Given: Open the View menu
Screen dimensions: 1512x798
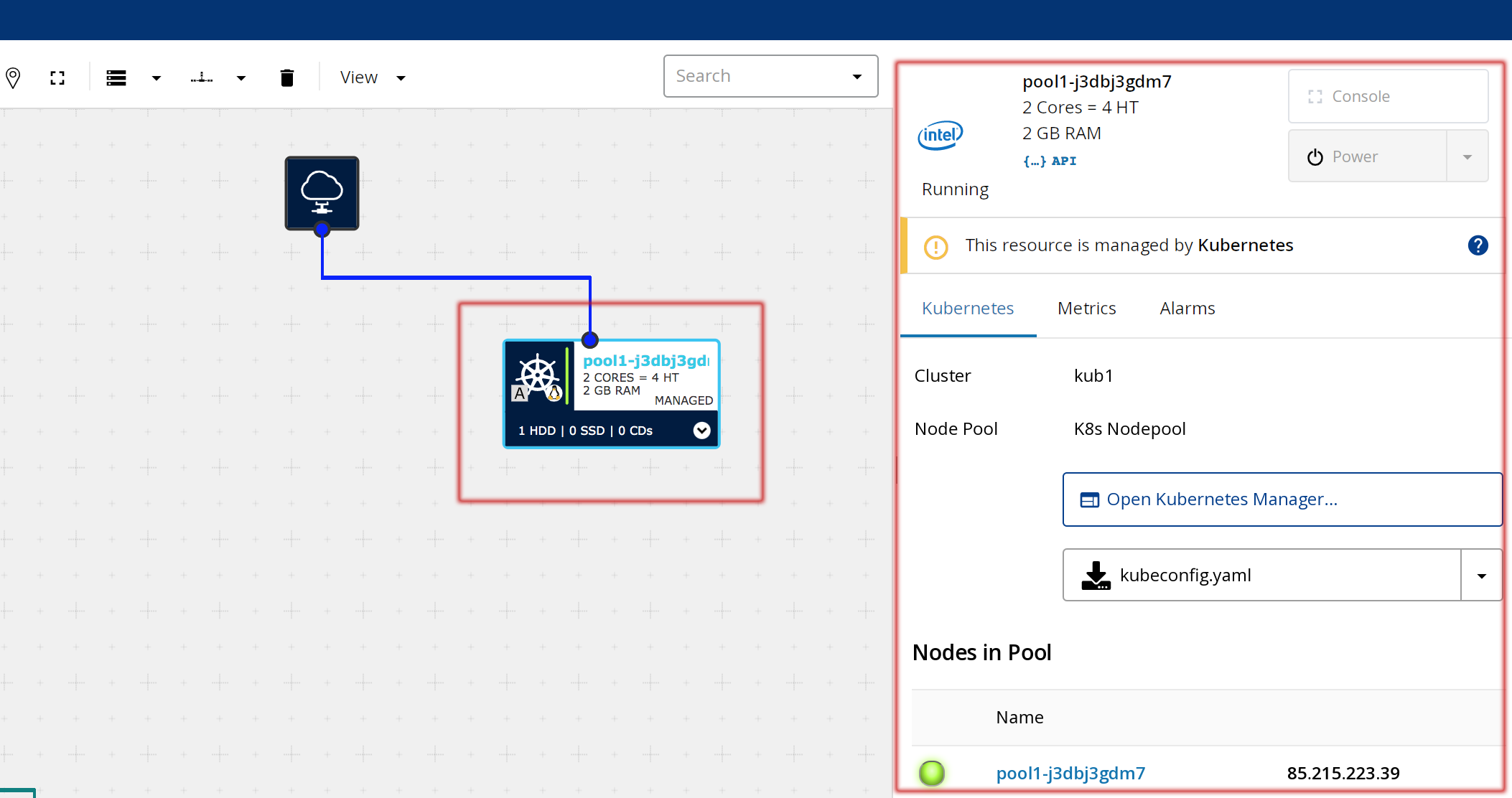Looking at the screenshot, I should coord(373,78).
